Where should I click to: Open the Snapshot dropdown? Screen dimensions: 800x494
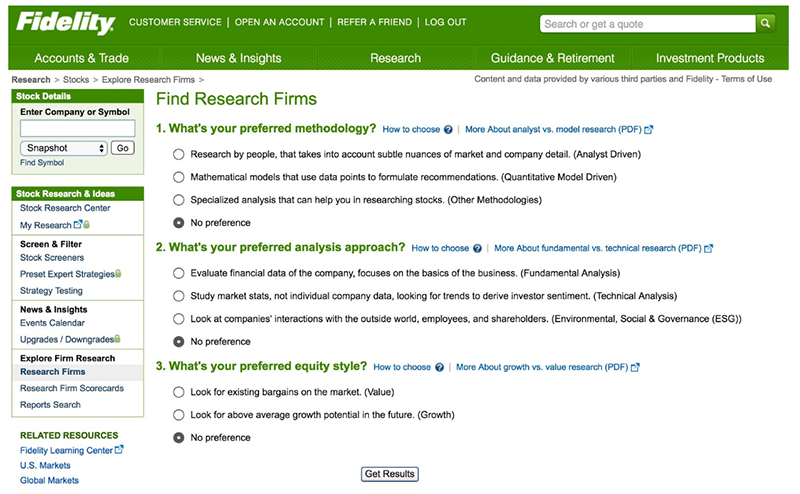click(x=64, y=148)
